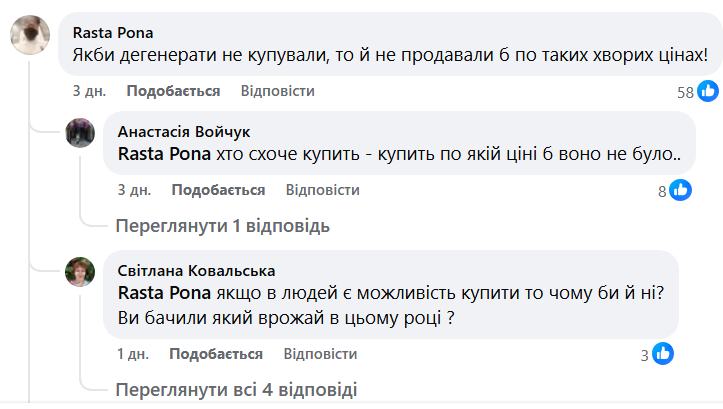The height and width of the screenshot is (409, 723).
Task: Reply to Світлана Ковальська via "Відповісти"
Action: click(x=320, y=354)
